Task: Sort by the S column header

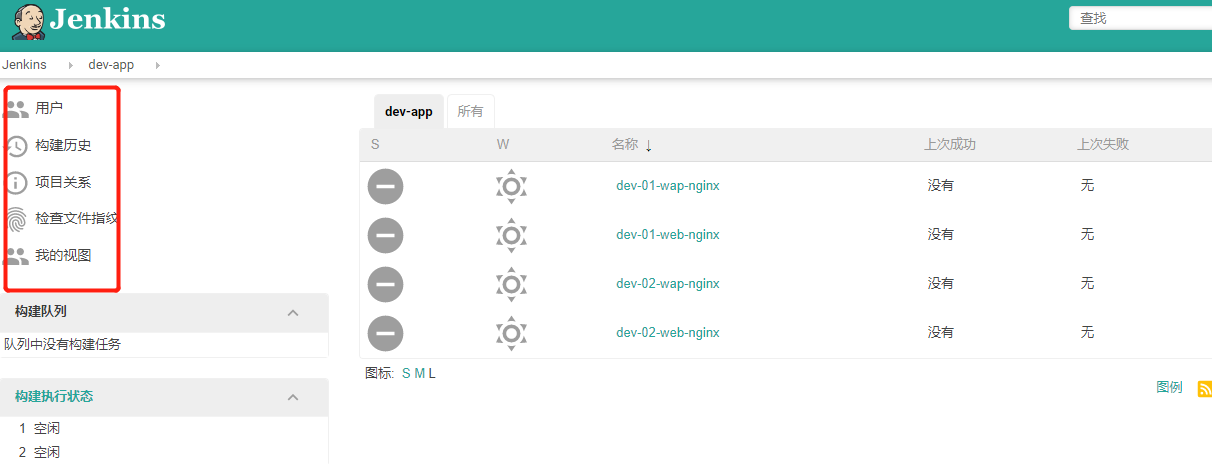Action: tap(375, 145)
